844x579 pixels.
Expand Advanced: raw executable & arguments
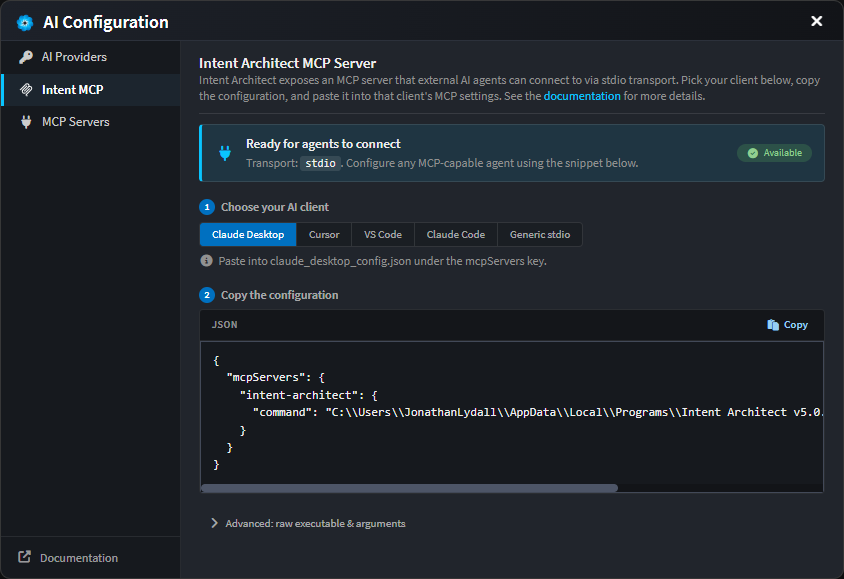pos(308,524)
